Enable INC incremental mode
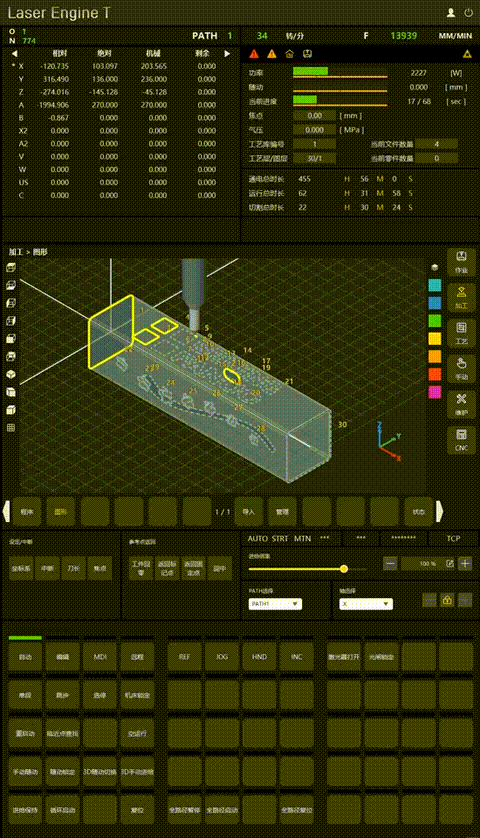The width and height of the screenshot is (480, 838). point(297,657)
